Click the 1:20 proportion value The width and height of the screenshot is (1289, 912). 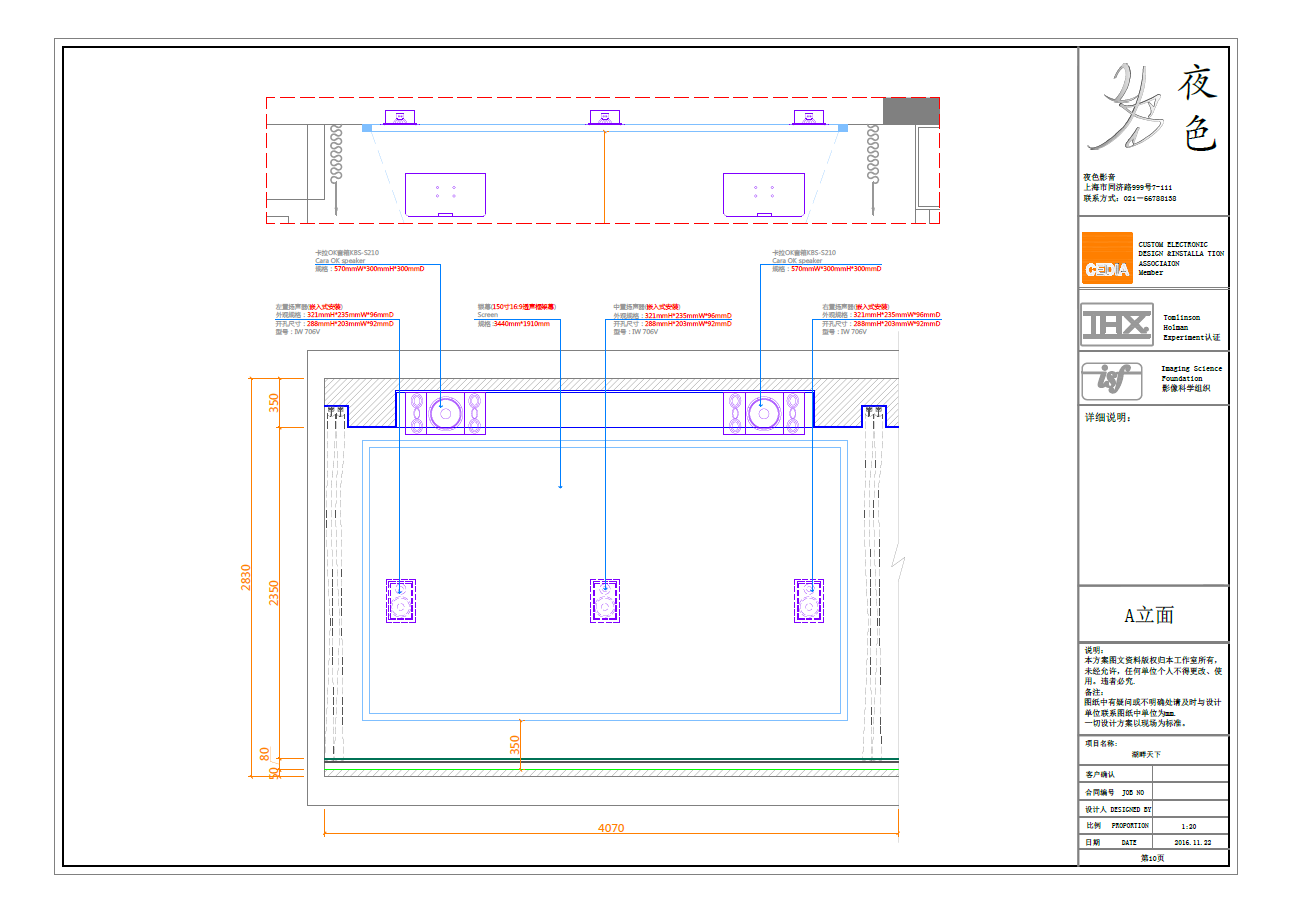[1189, 826]
